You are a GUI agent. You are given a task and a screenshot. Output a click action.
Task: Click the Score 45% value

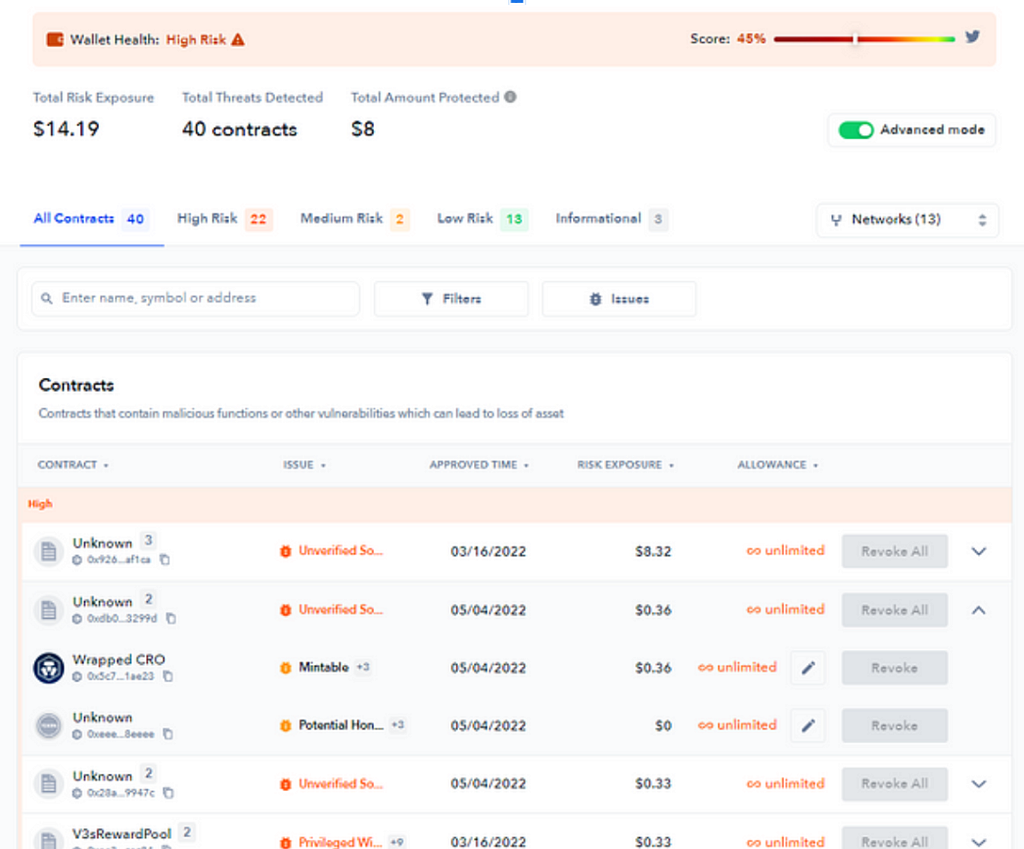(x=751, y=39)
